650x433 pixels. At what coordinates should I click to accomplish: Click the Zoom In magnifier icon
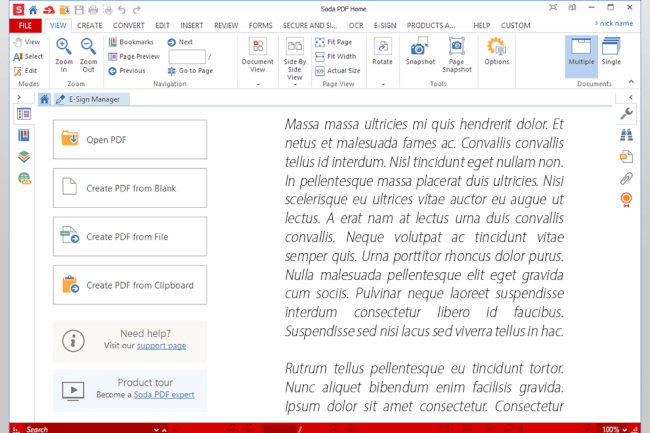click(63, 47)
